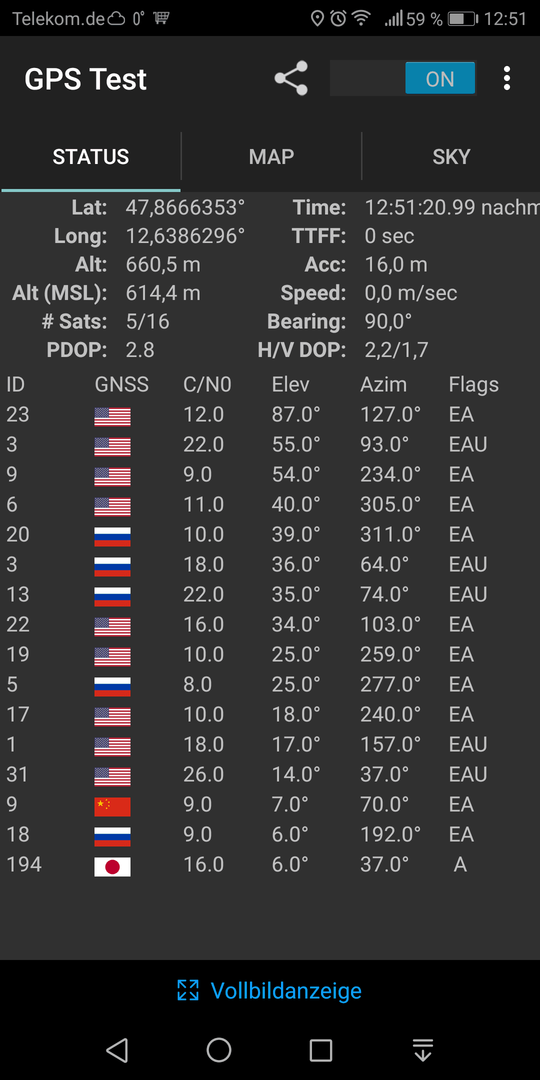This screenshot has height=1080, width=540.
Task: Tap the fullscreen expand icon beside Vollbildanzeige
Action: tap(187, 990)
